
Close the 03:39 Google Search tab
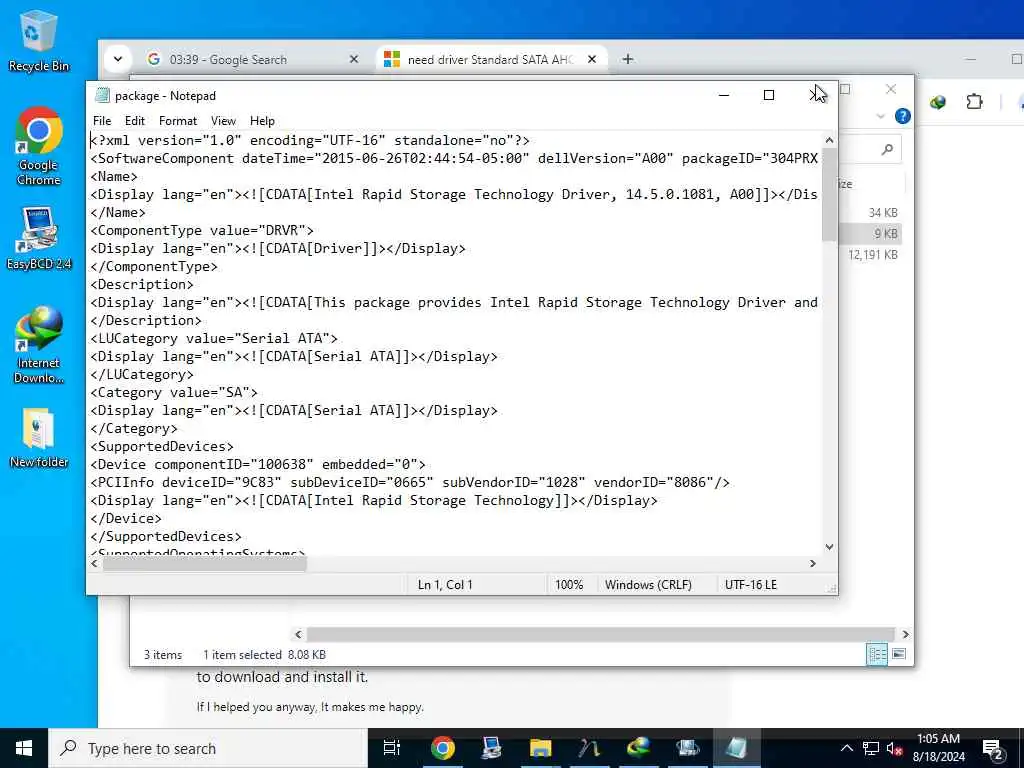pos(354,59)
